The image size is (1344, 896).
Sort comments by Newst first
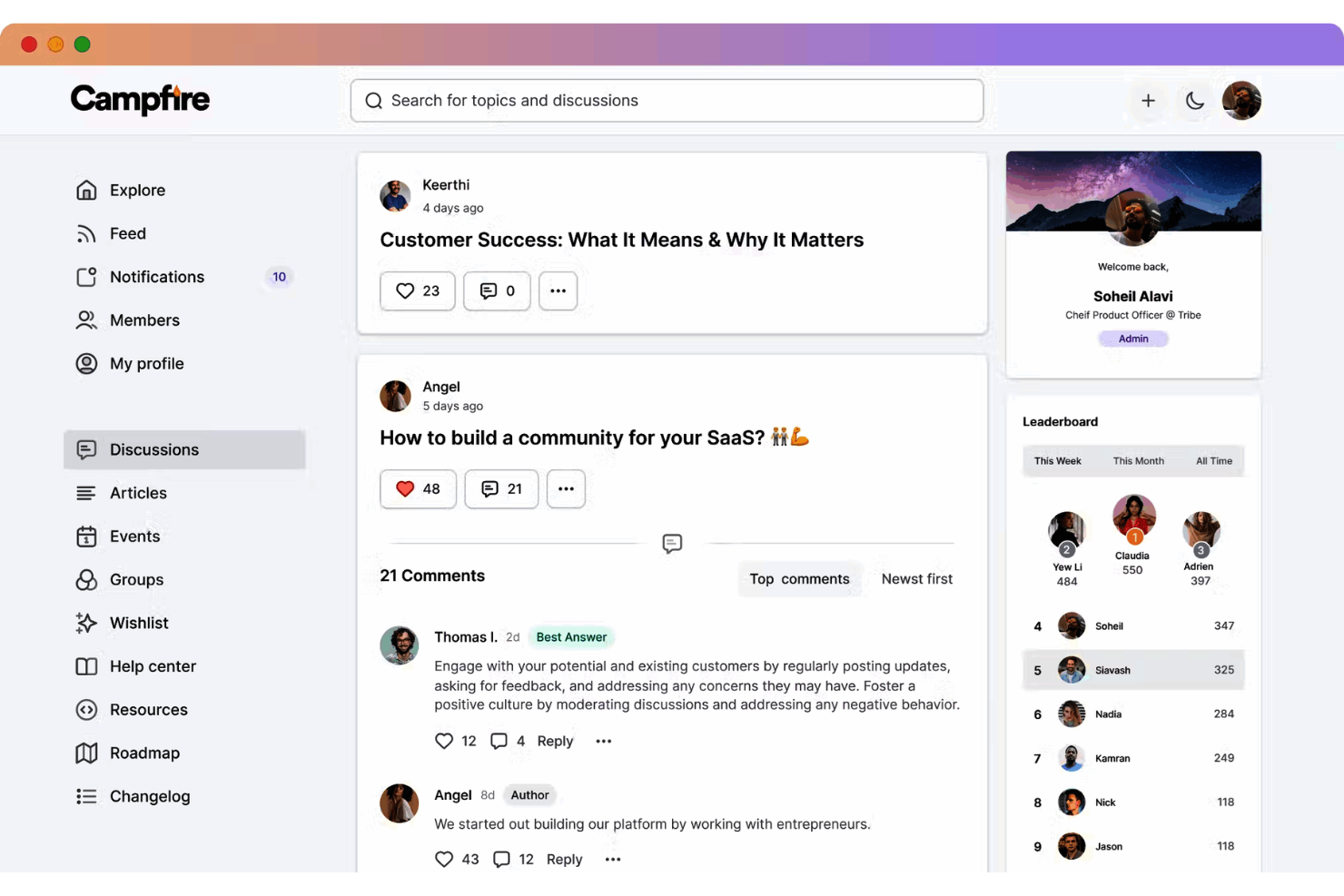(x=916, y=578)
